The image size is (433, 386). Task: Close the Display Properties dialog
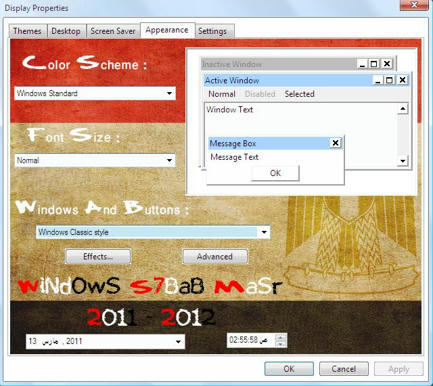(414, 5)
